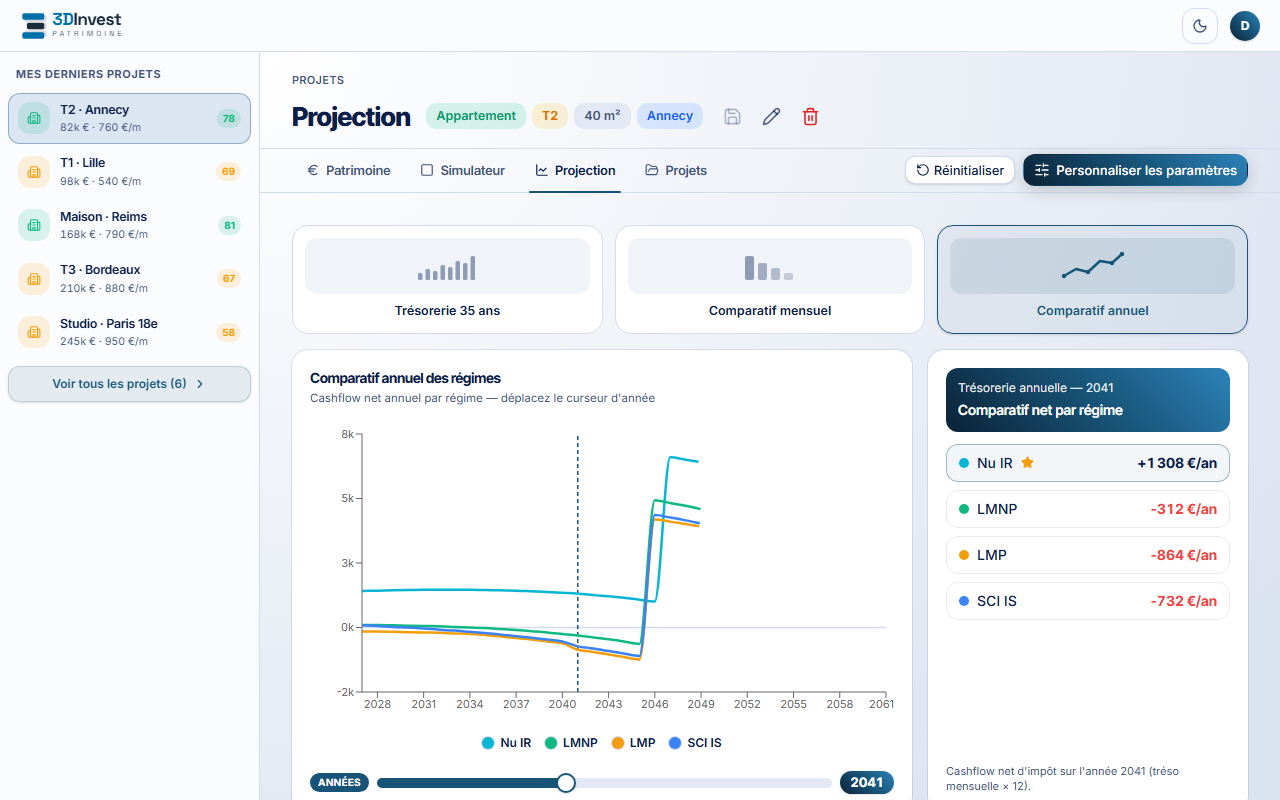Click the PROJETS breadcrumb text
Screen dimensions: 1280x800
(x=318, y=80)
